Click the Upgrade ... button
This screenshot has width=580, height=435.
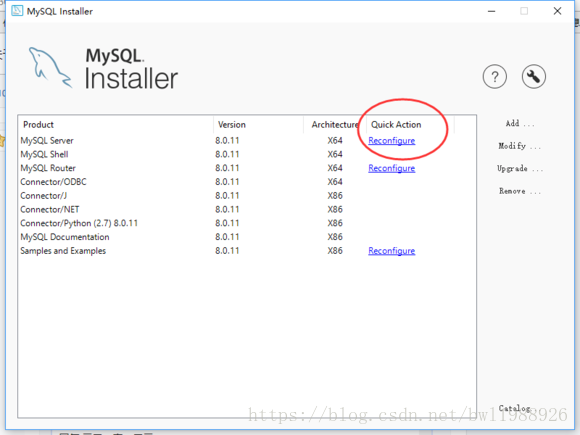(520, 169)
